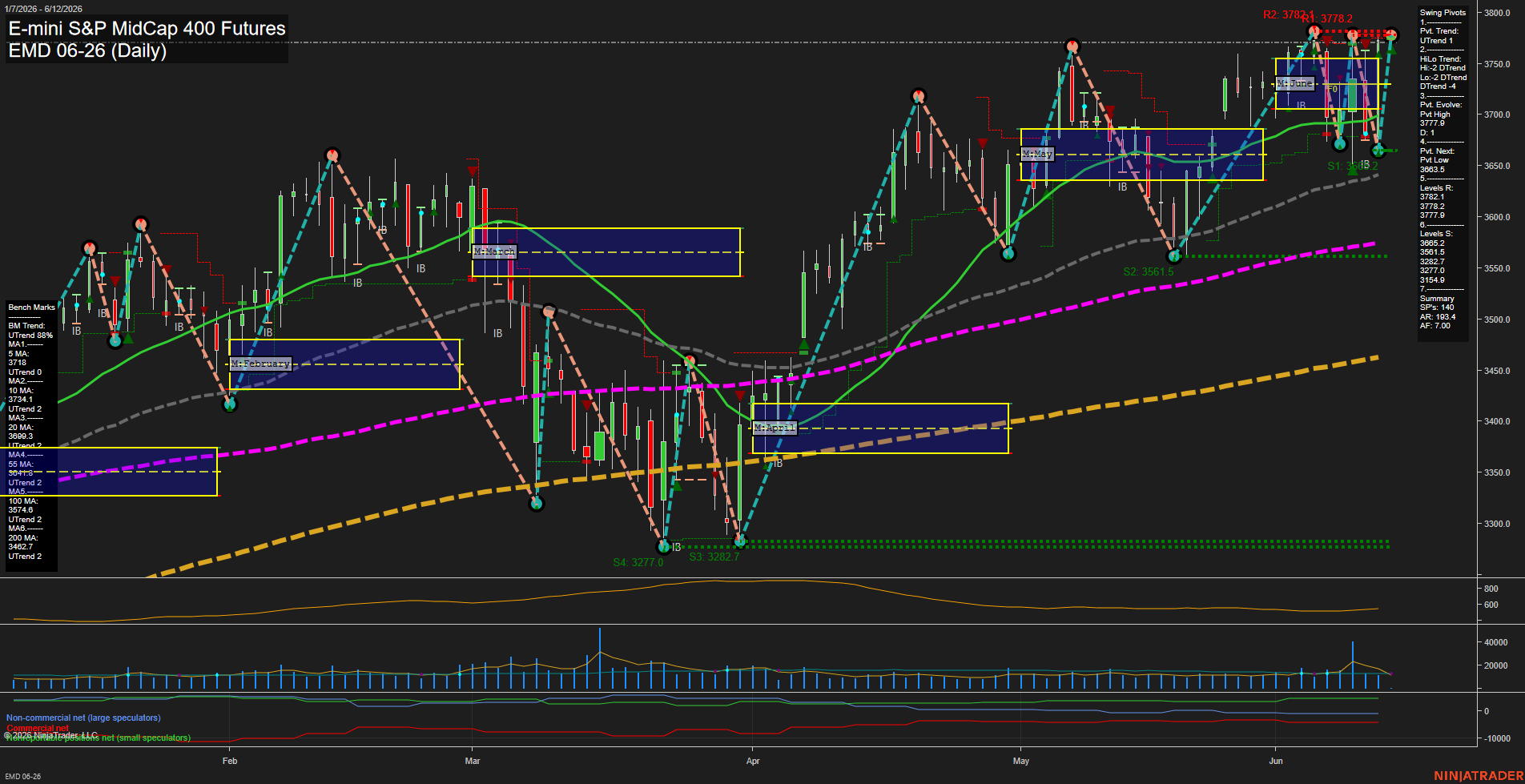Click the 40000 volume axis label
Viewport: 1525px width, 784px height.
pos(1496,642)
